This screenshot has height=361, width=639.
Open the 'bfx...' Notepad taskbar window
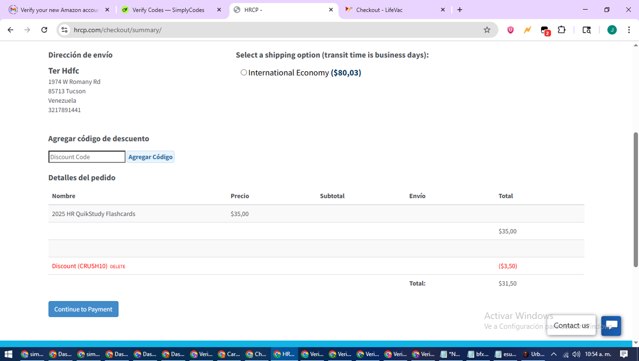(478, 354)
